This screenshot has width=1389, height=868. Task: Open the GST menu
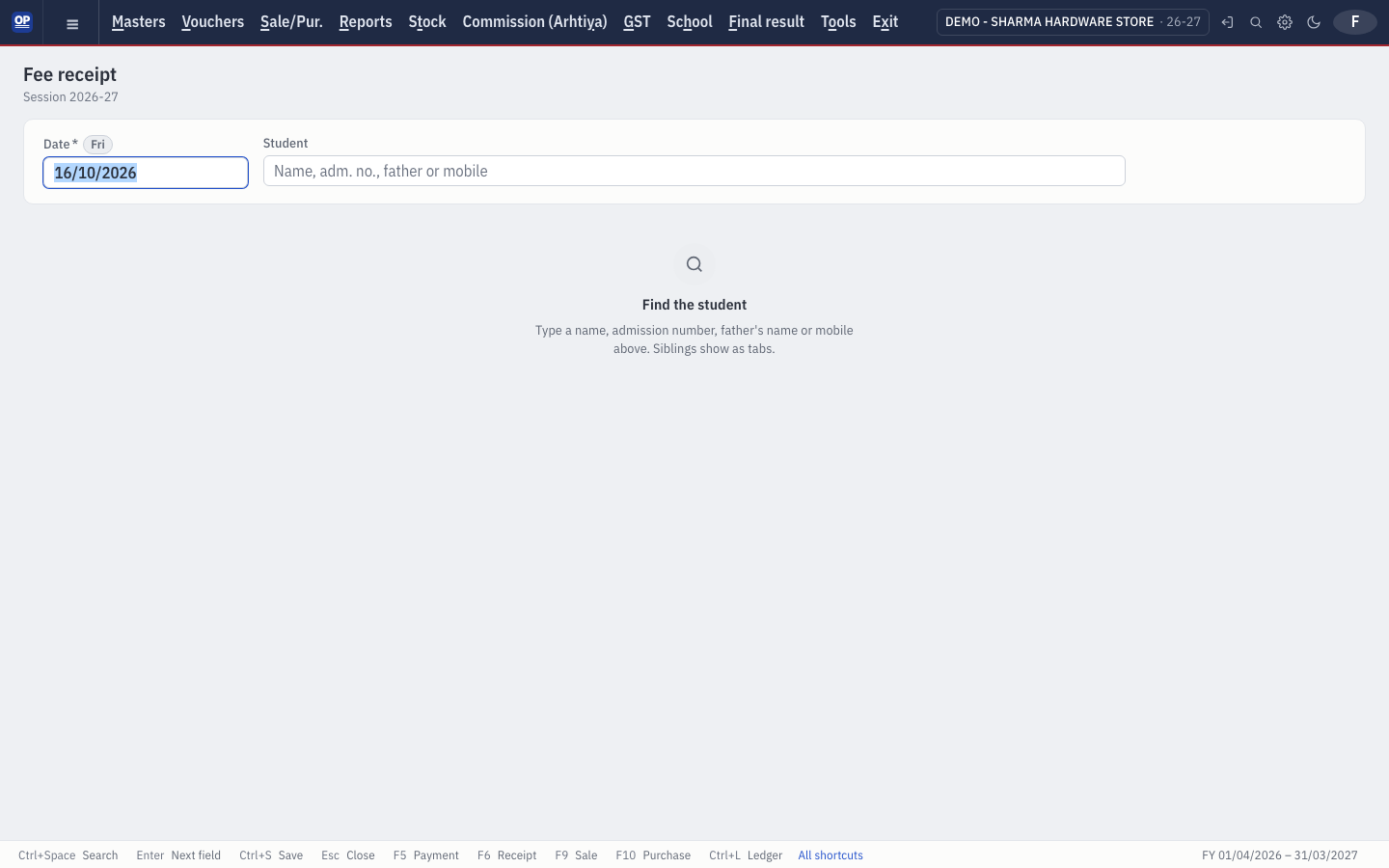(638, 22)
